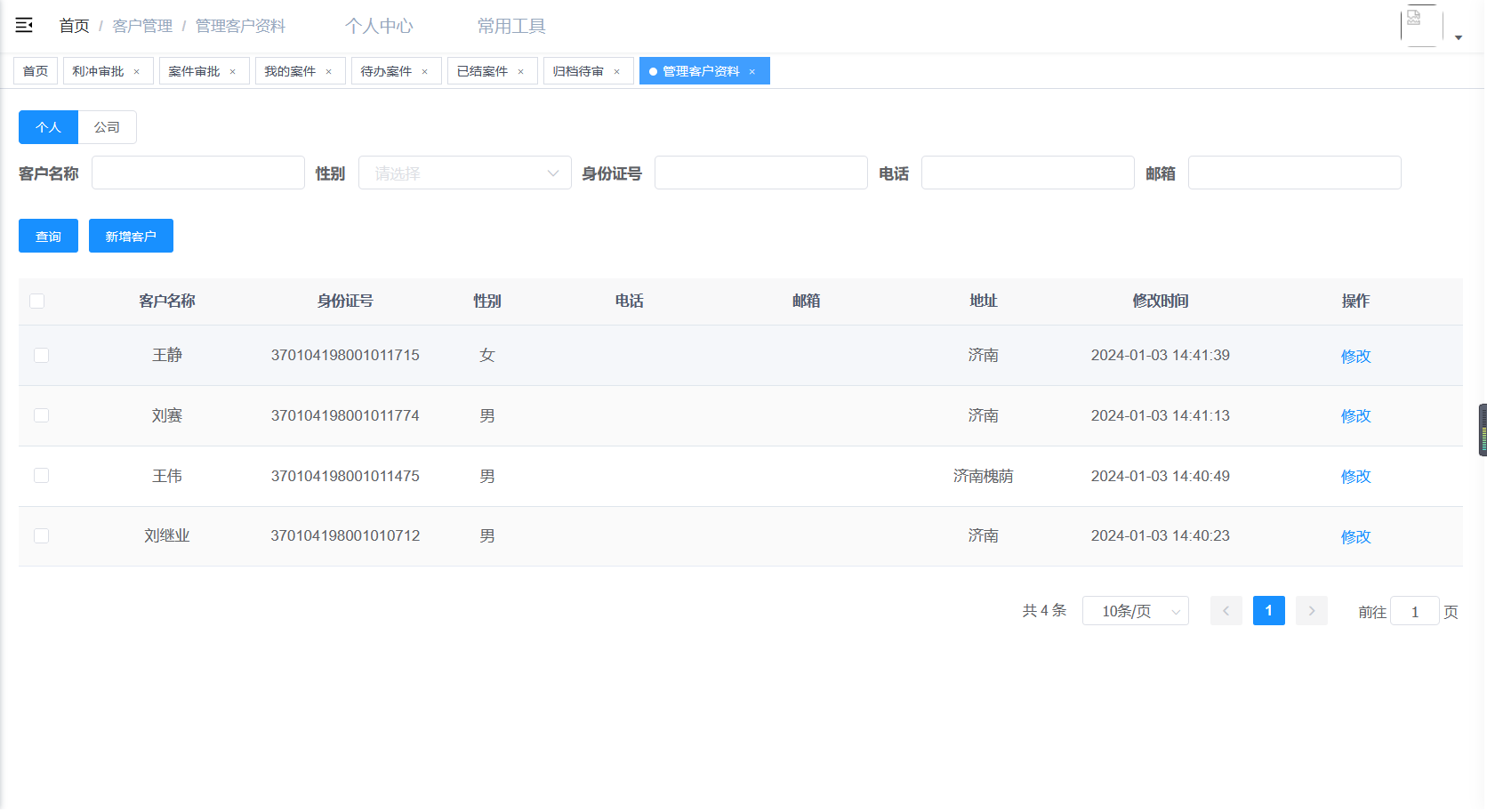This screenshot has width=1487, height=812.
Task: Close the 已结案件 tab
Action: tap(521, 72)
